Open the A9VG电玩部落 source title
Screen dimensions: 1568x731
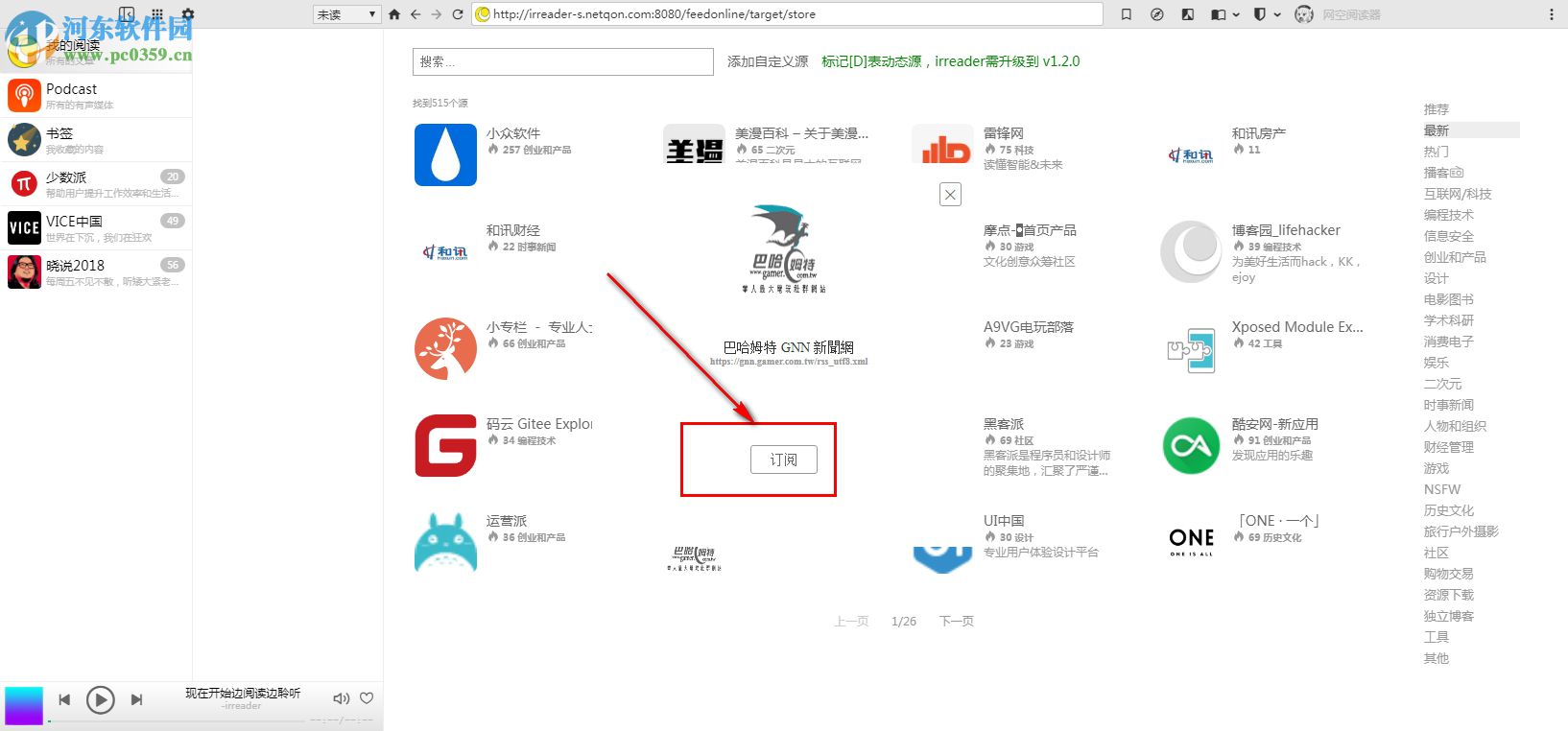coord(1029,327)
